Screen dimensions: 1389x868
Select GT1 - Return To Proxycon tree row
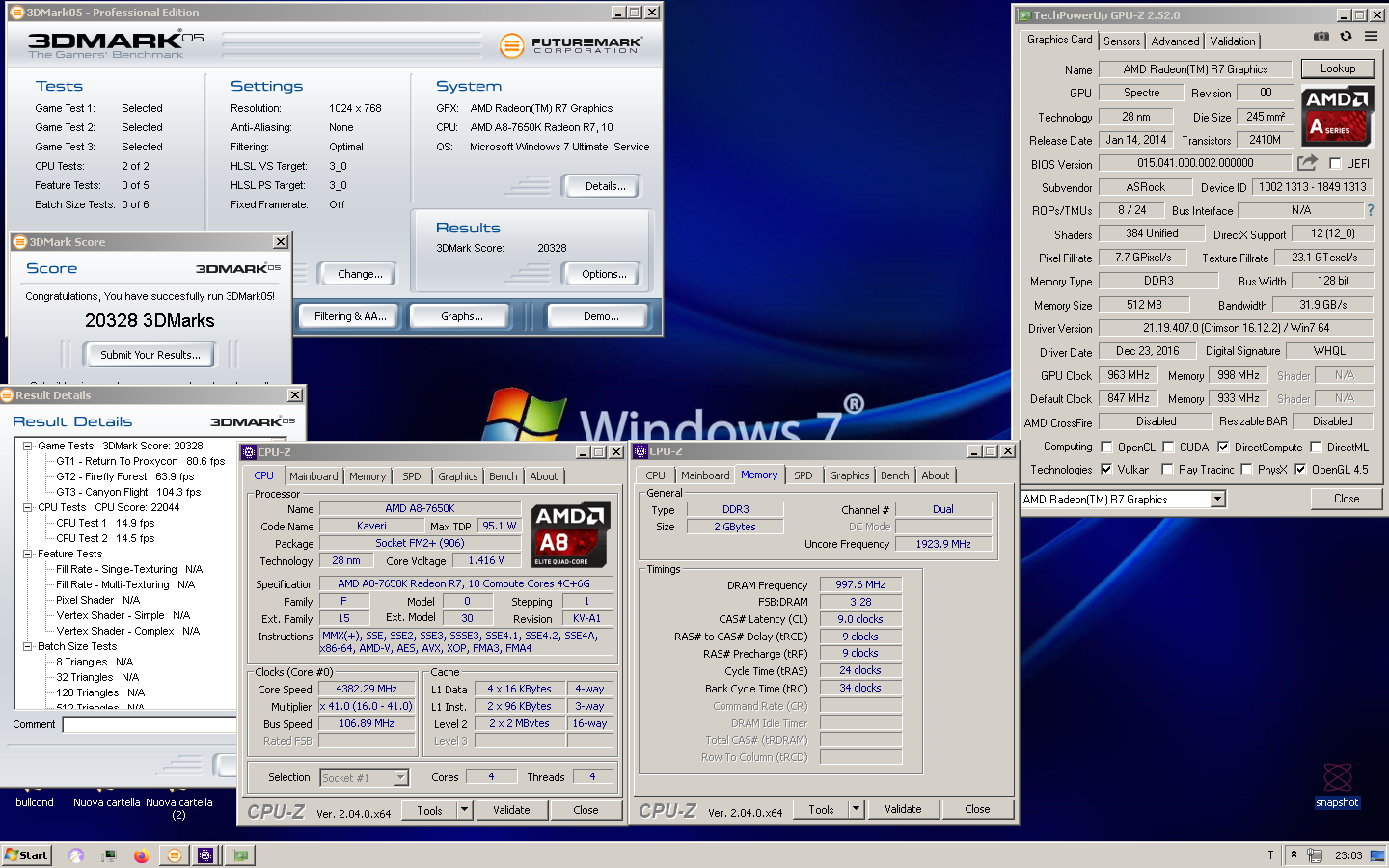click(x=141, y=461)
